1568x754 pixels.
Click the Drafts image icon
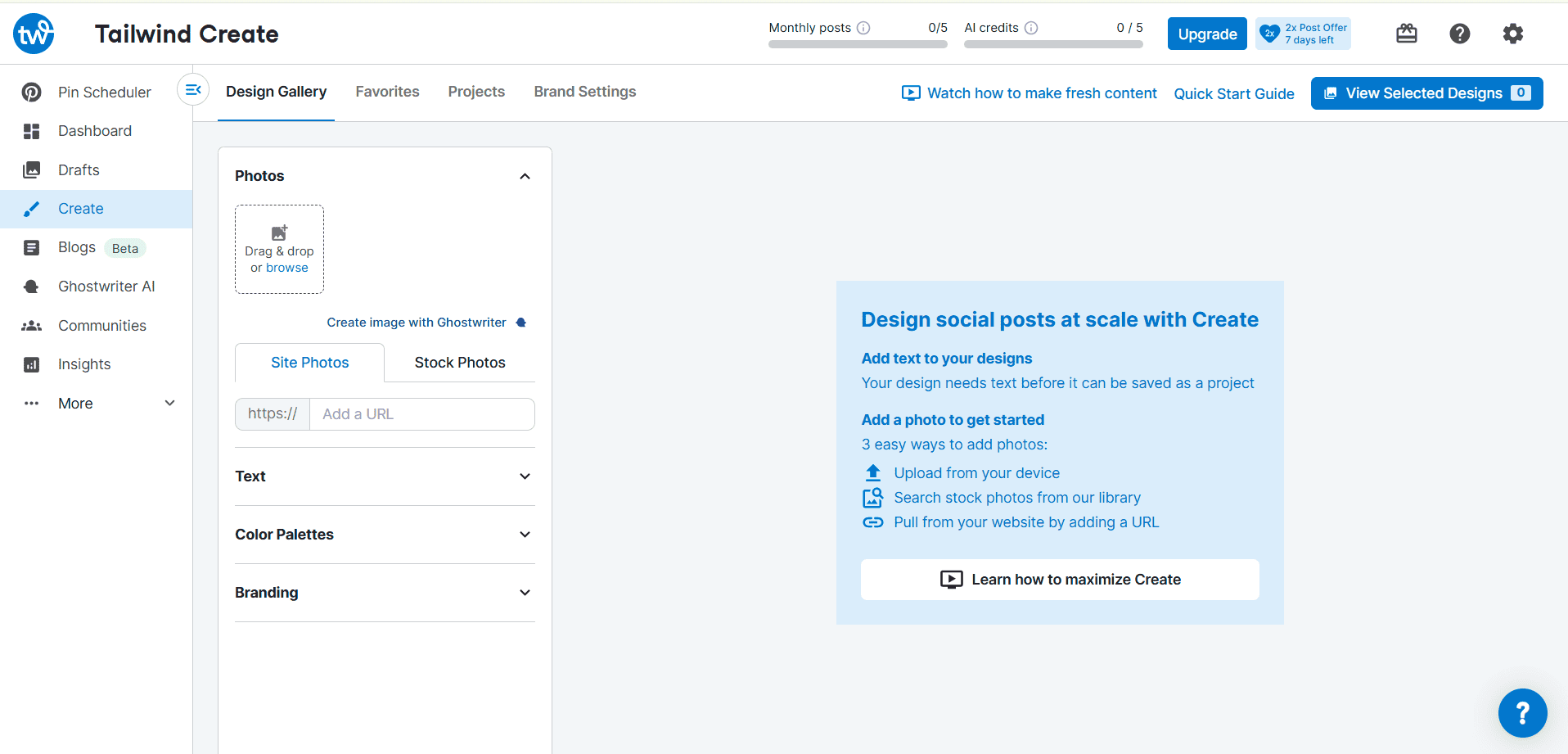[31, 169]
